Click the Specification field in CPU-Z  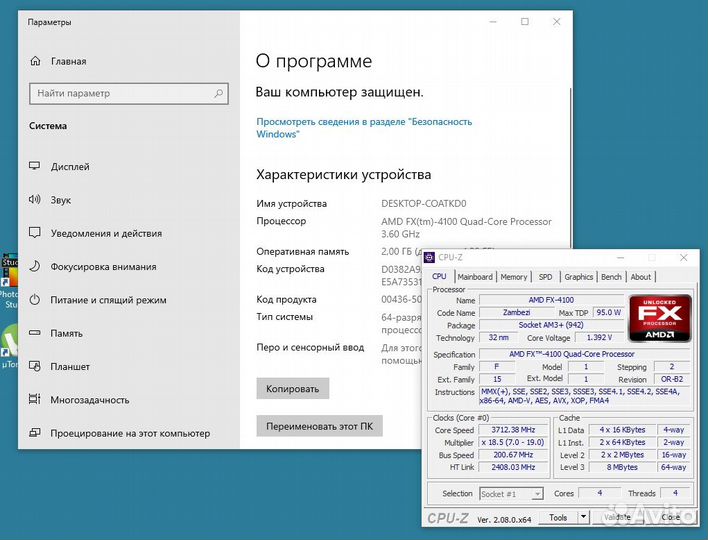(585, 354)
